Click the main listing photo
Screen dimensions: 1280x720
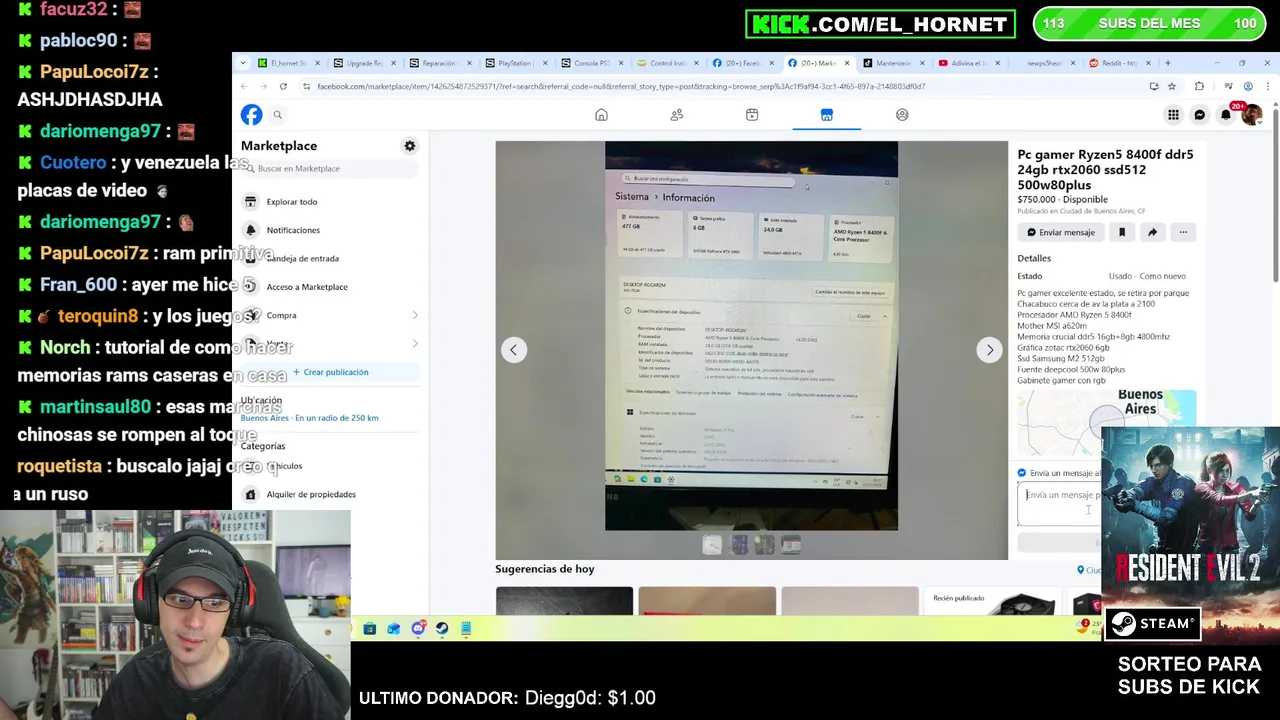coord(751,336)
